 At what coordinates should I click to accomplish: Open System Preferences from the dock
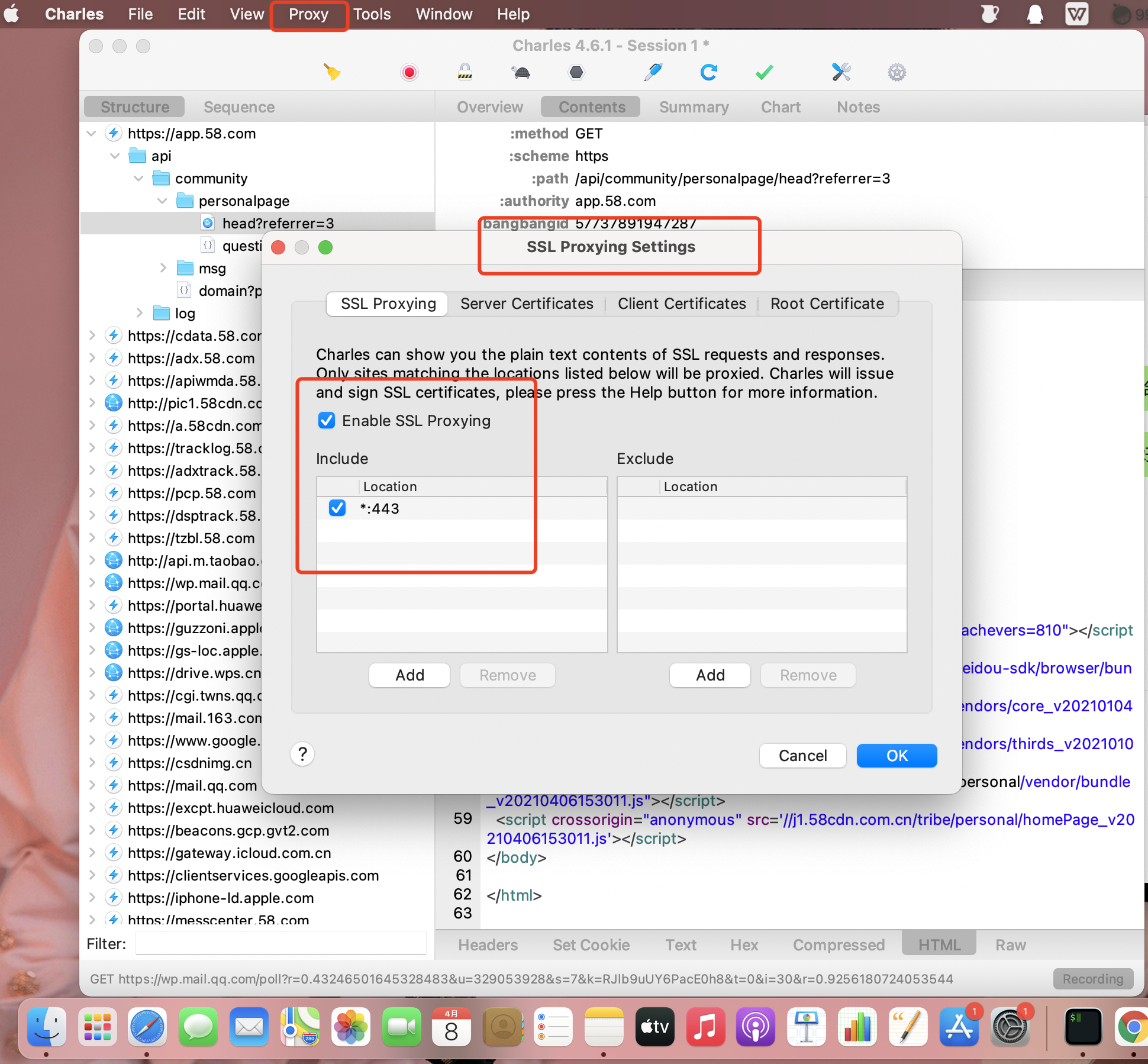click(x=1010, y=1027)
